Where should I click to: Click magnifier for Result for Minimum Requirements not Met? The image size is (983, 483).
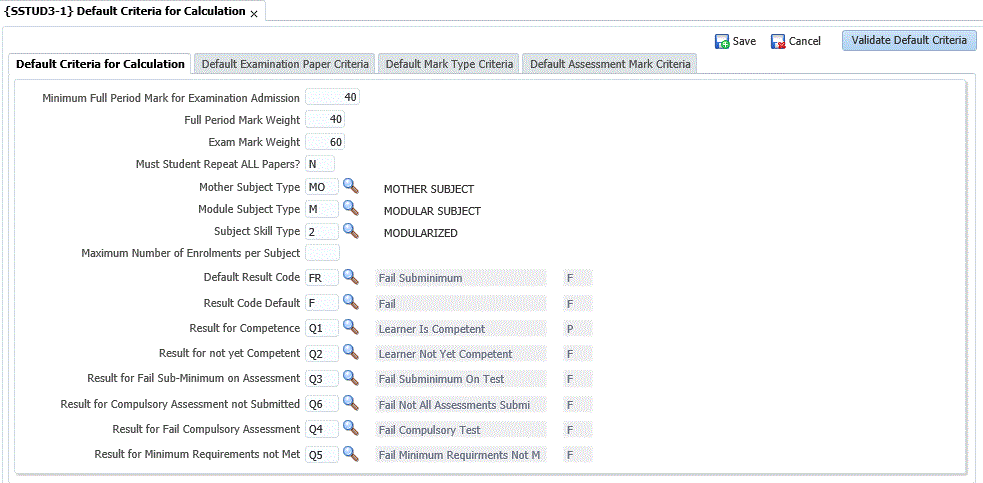[x=350, y=453]
